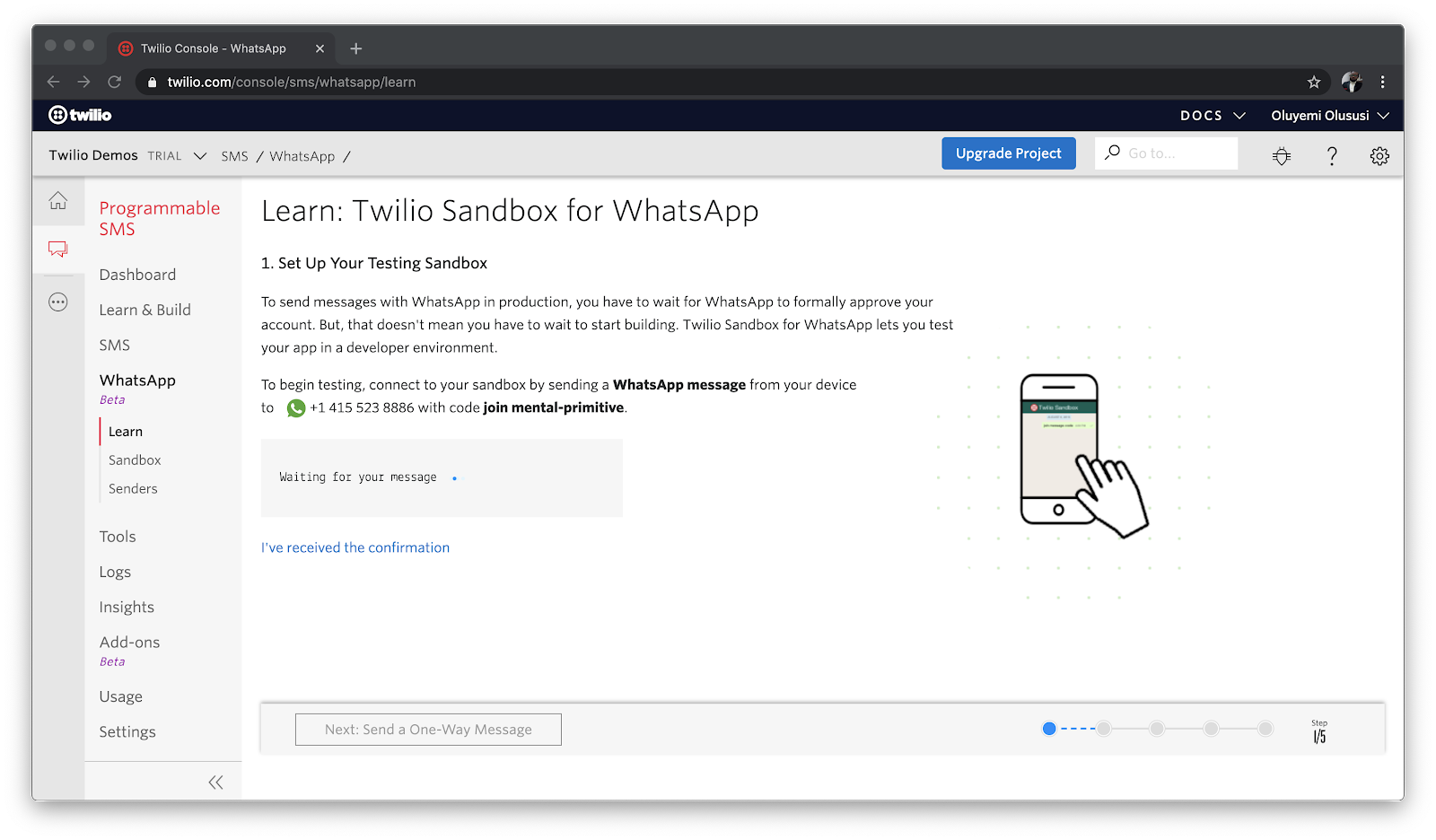Click I've received the confirmation link
The width and height of the screenshot is (1436, 840).
[x=355, y=547]
